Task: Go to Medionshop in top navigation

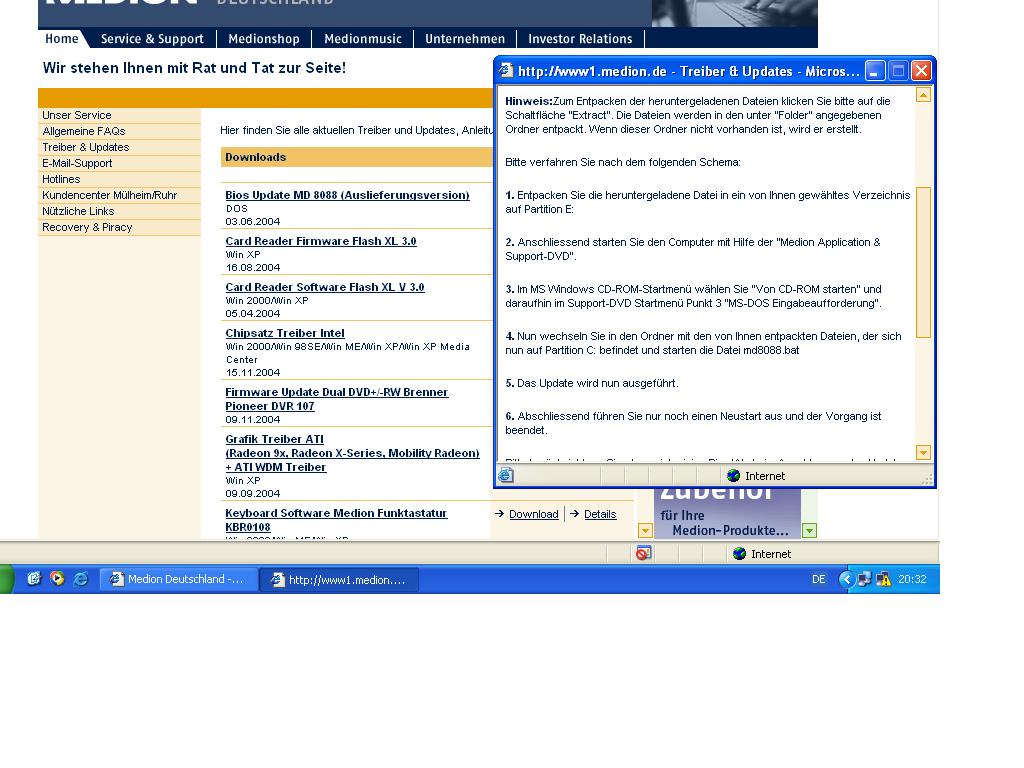Action: pos(264,39)
